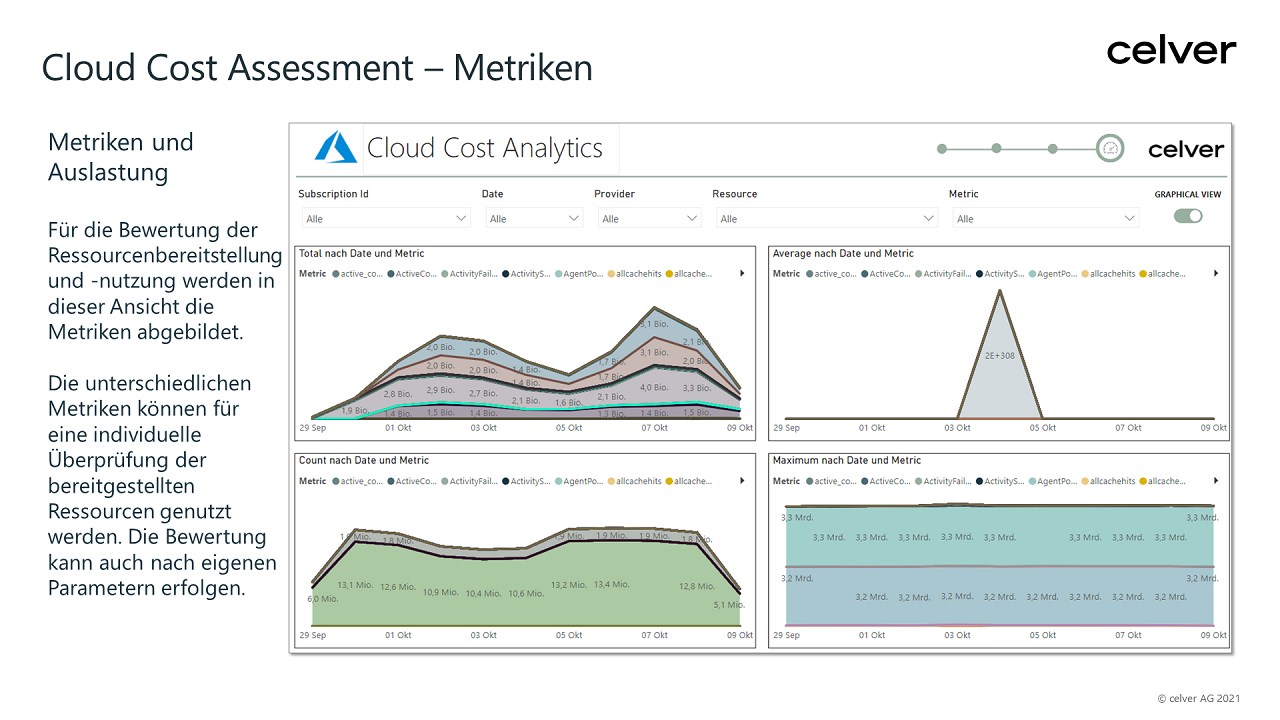Show more legend entries in Maximum chart
Screen dimensions: 1280x720
click(1216, 481)
